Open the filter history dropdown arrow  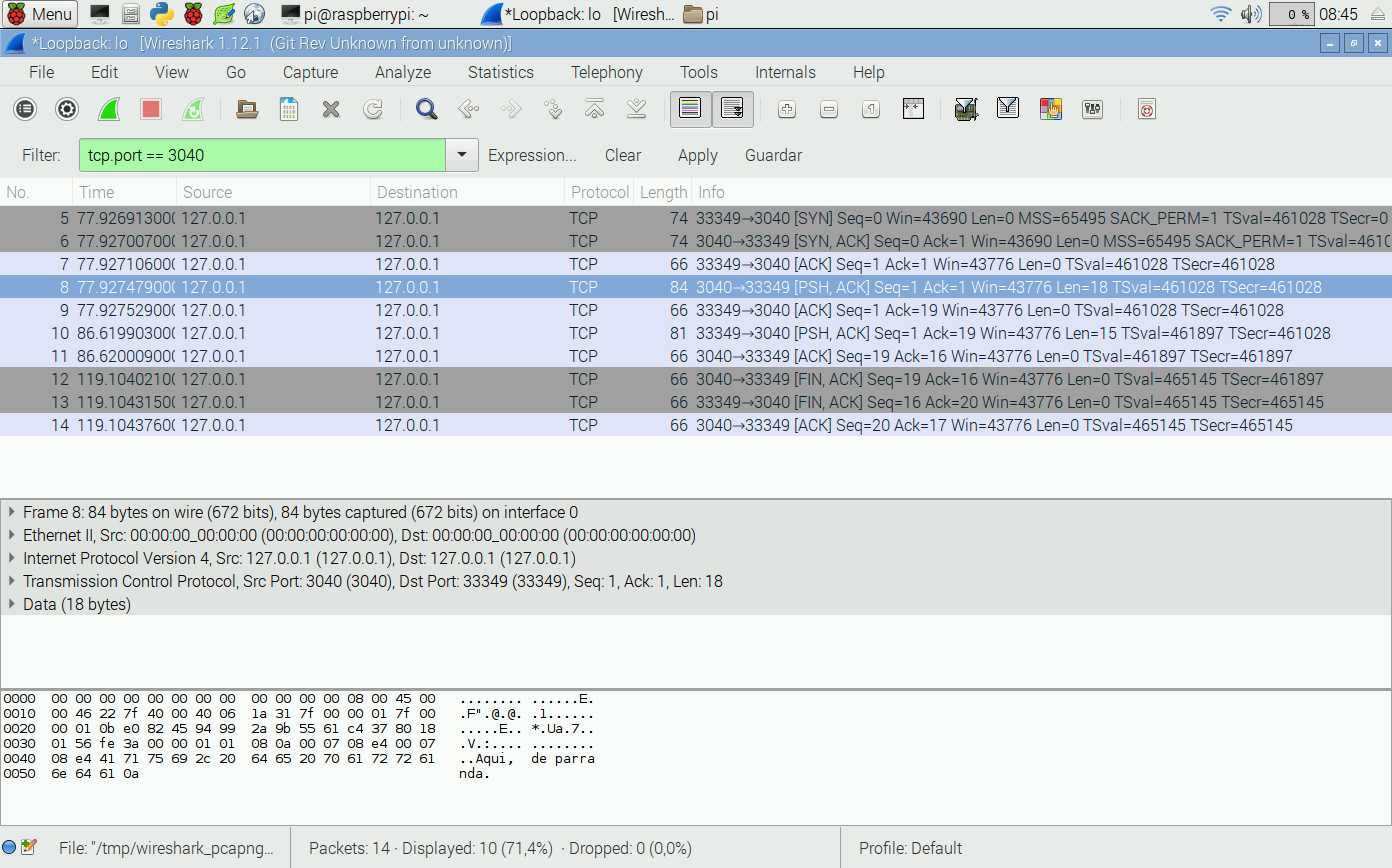(461, 155)
